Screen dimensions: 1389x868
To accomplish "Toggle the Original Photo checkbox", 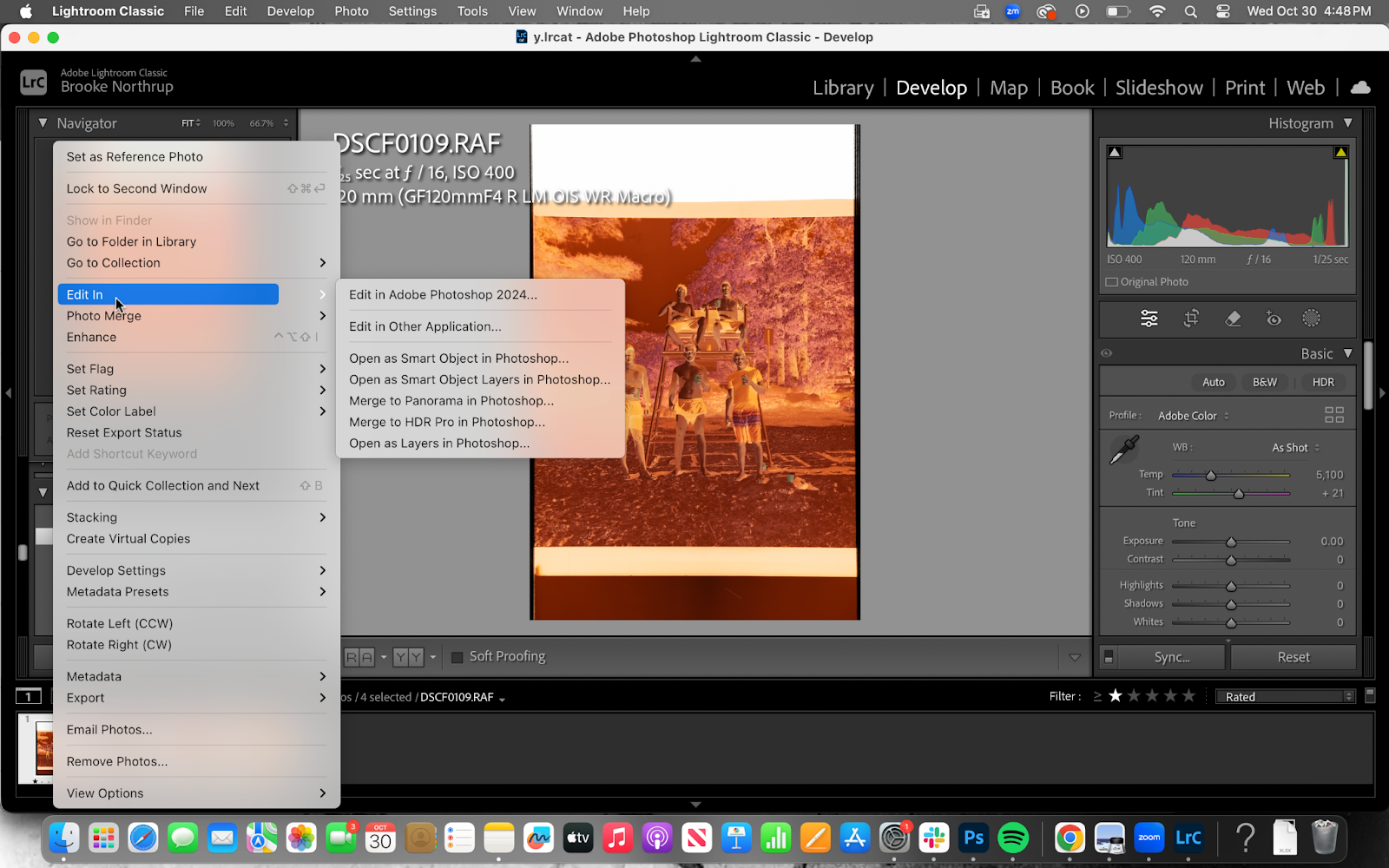I will [x=1111, y=282].
